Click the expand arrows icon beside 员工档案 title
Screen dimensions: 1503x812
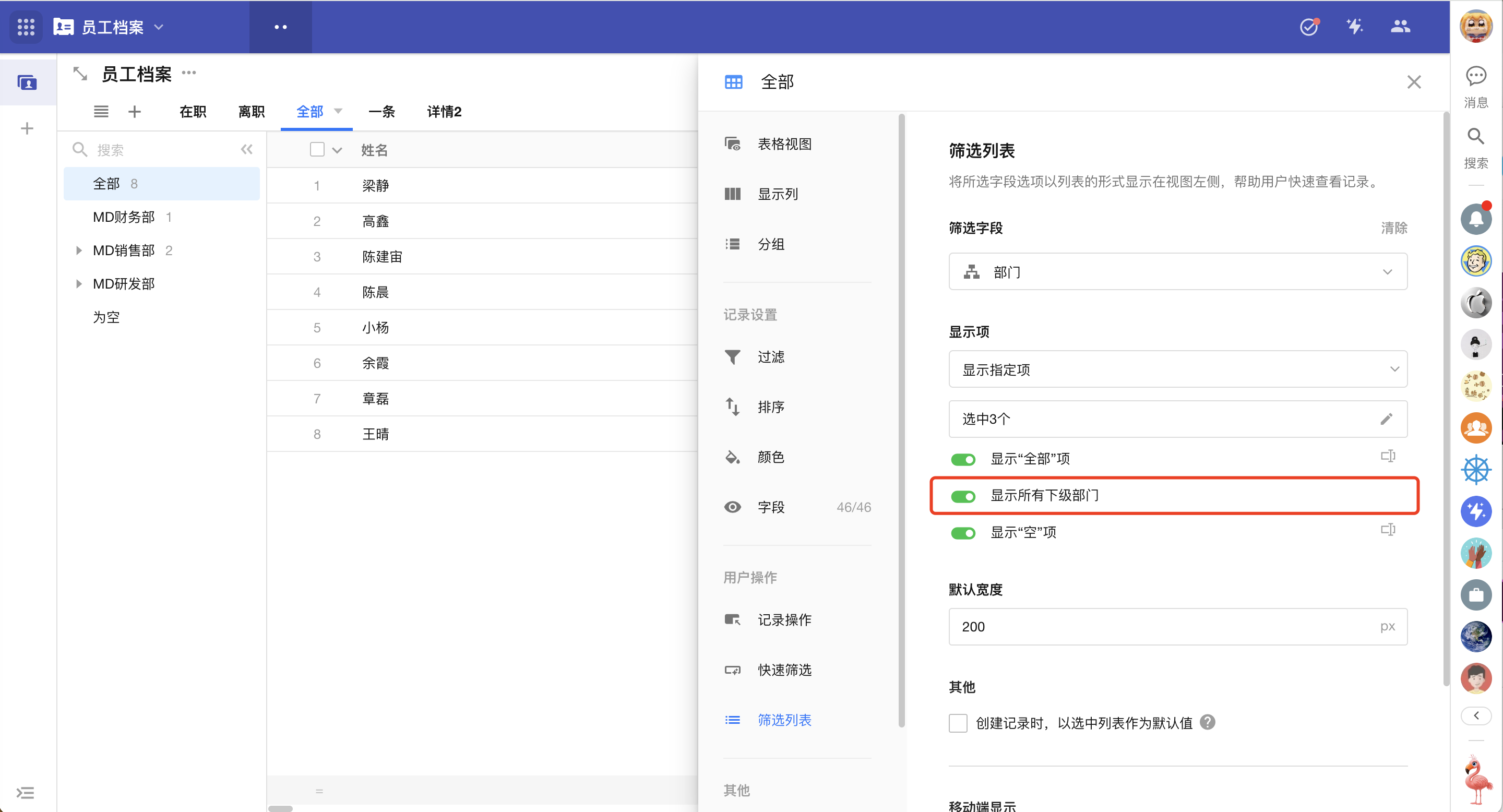80,74
